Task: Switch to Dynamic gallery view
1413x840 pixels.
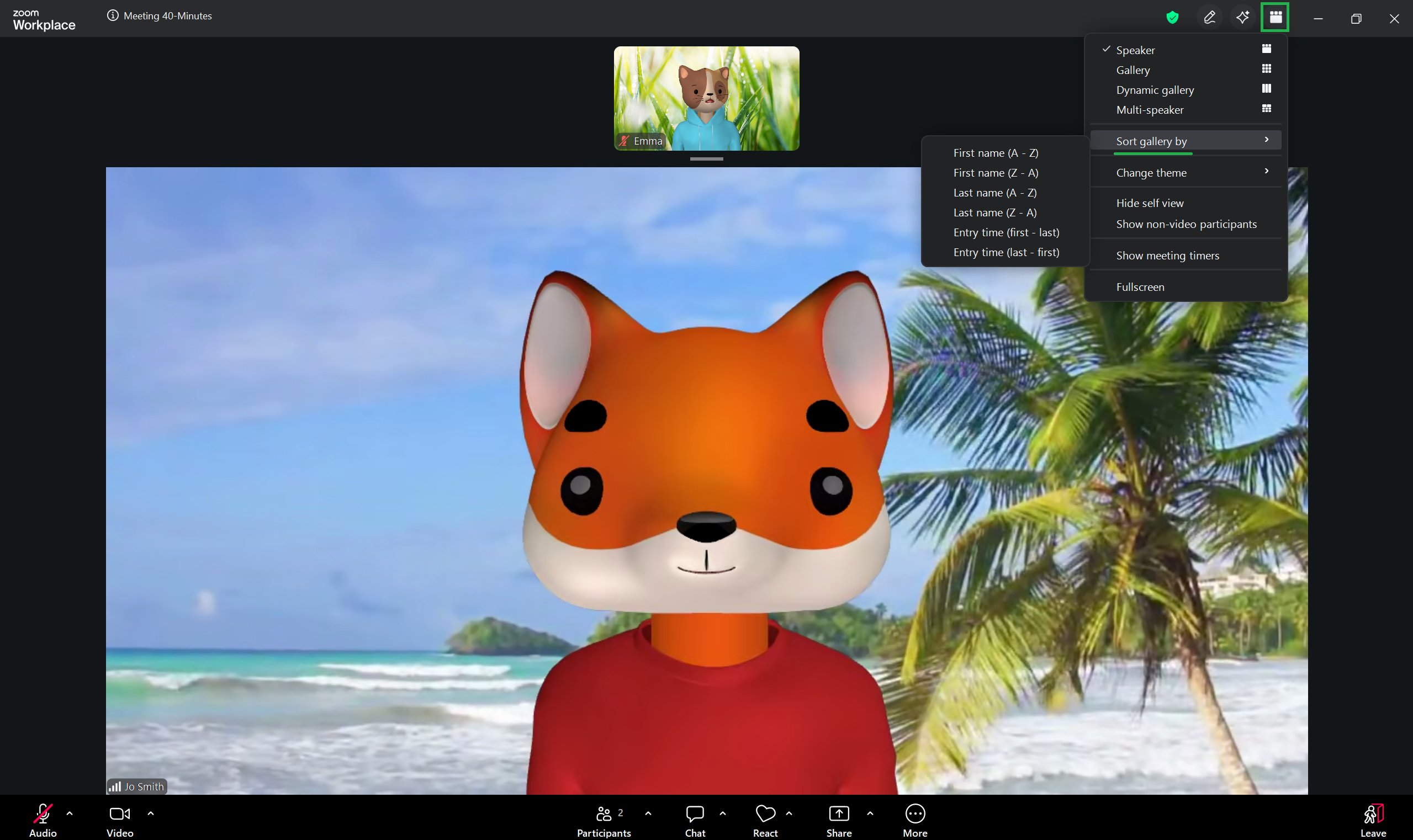Action: click(1186, 89)
